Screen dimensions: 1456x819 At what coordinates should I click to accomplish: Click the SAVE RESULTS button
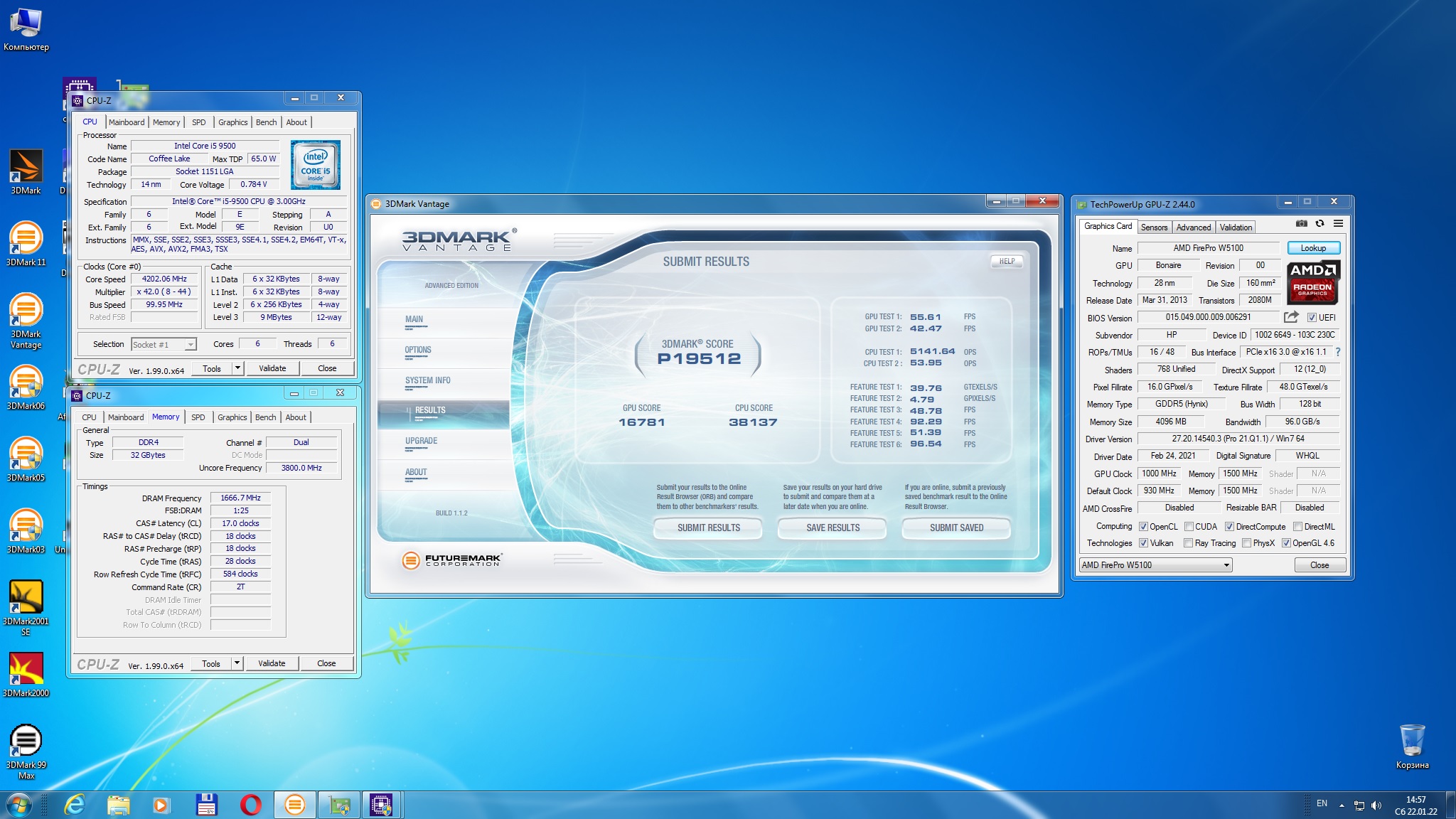pyautogui.click(x=833, y=528)
